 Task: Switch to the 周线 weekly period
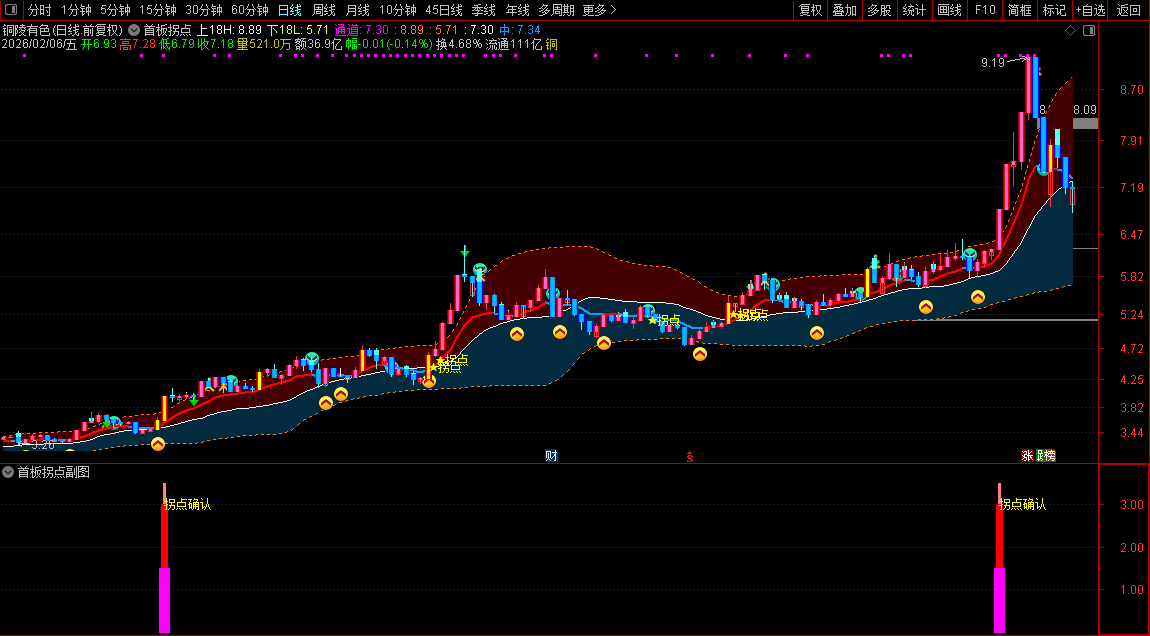(x=323, y=10)
